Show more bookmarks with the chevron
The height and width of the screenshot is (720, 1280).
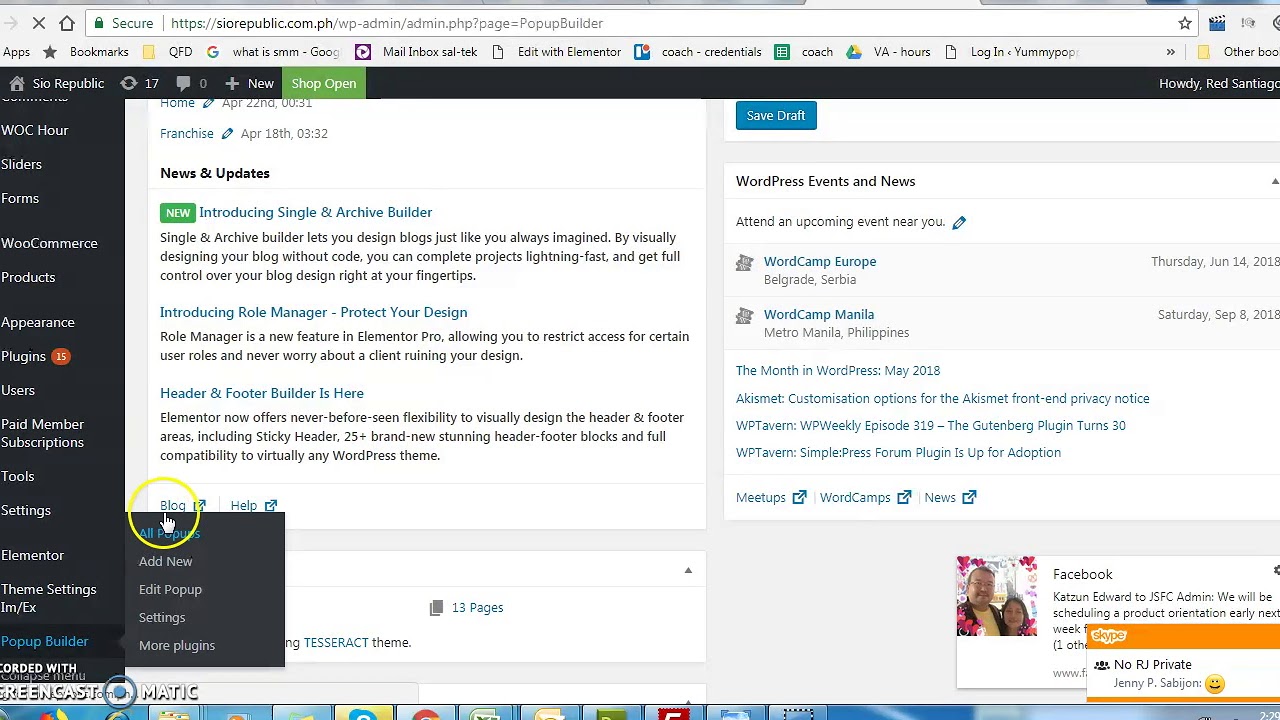pyautogui.click(x=1170, y=52)
